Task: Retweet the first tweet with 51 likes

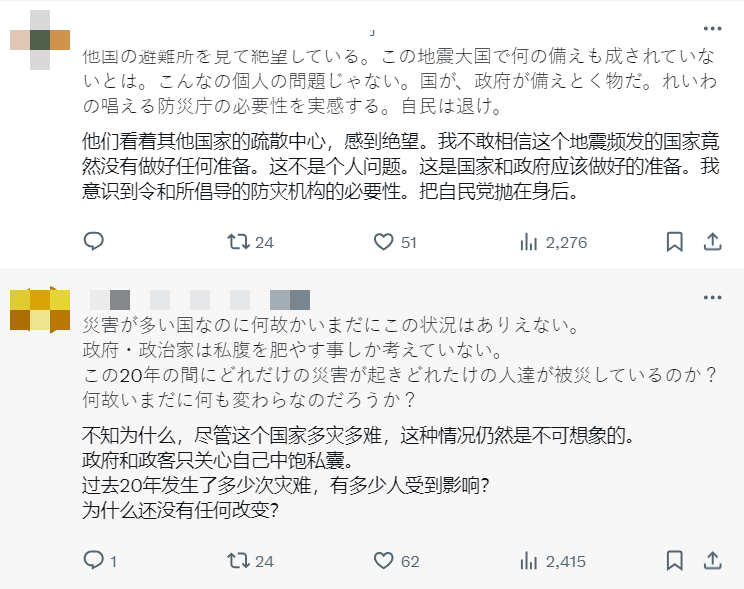Action: (238, 242)
